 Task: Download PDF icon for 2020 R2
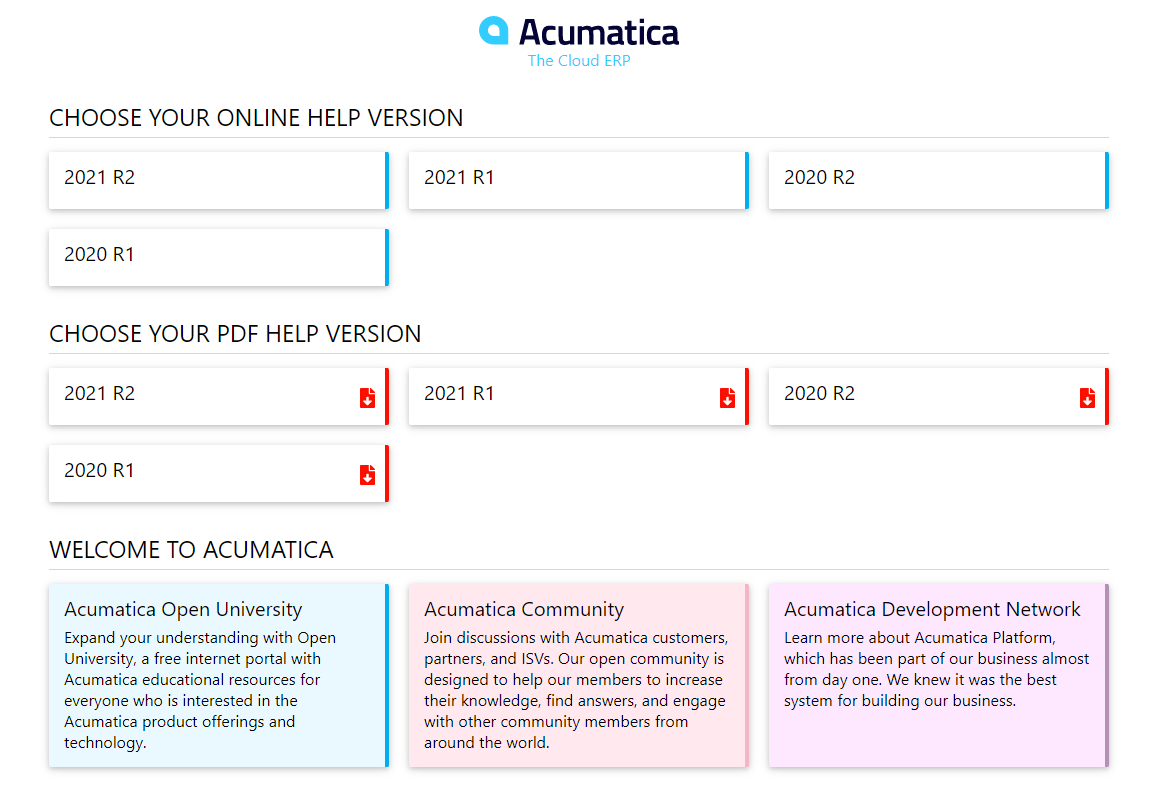[1088, 397]
